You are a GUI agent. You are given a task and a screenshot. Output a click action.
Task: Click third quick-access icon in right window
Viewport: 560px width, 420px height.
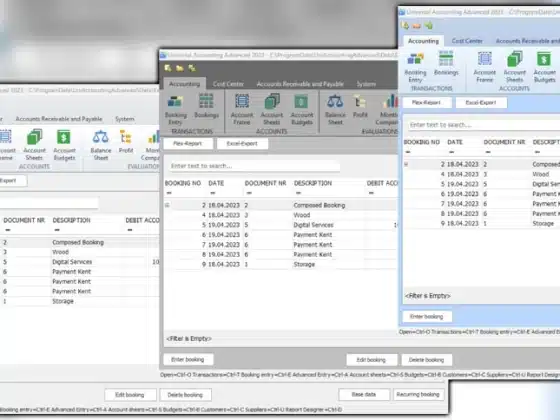point(429,26)
